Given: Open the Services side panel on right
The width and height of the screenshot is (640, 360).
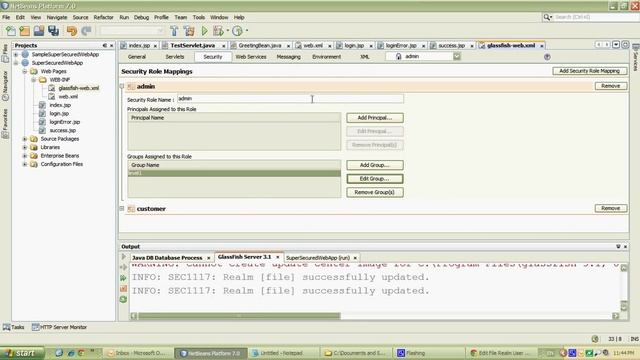Looking at the screenshot, I should (x=636, y=58).
